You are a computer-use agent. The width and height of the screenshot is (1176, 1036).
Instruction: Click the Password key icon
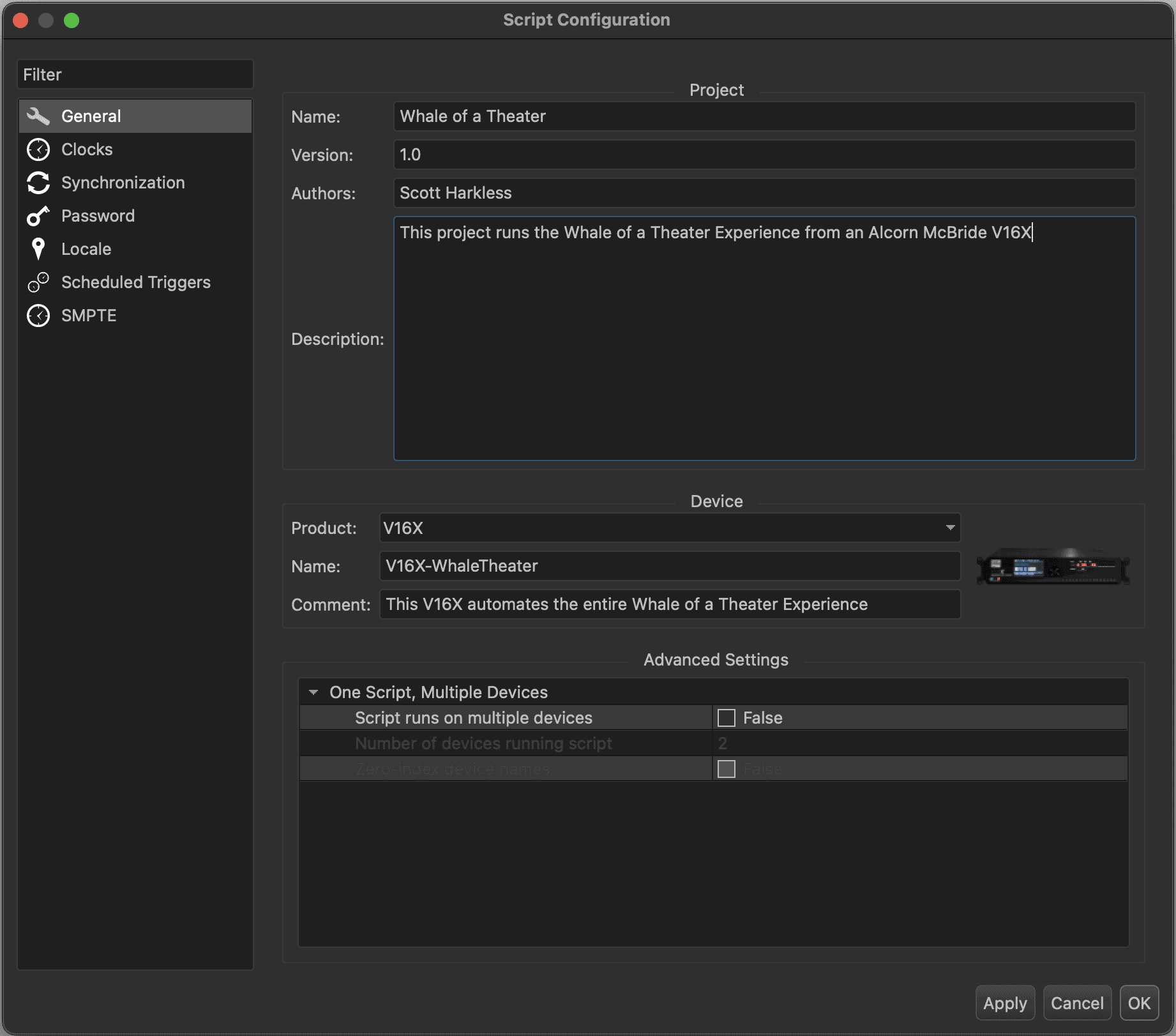(38, 216)
